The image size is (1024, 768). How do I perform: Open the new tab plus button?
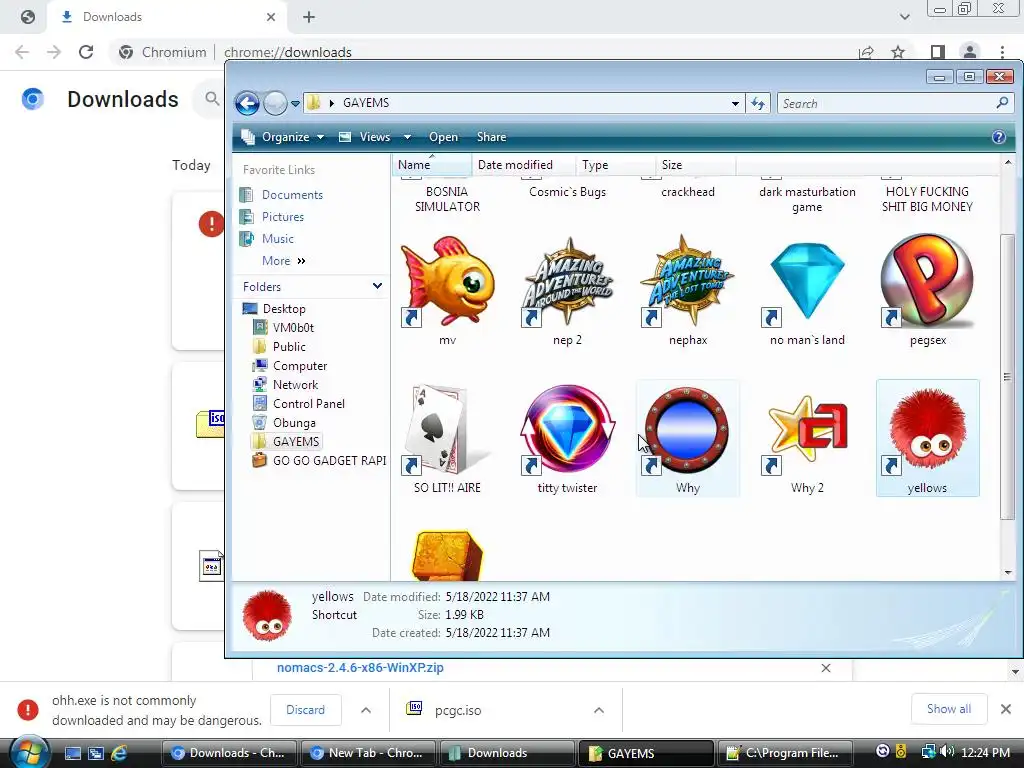[x=309, y=17]
